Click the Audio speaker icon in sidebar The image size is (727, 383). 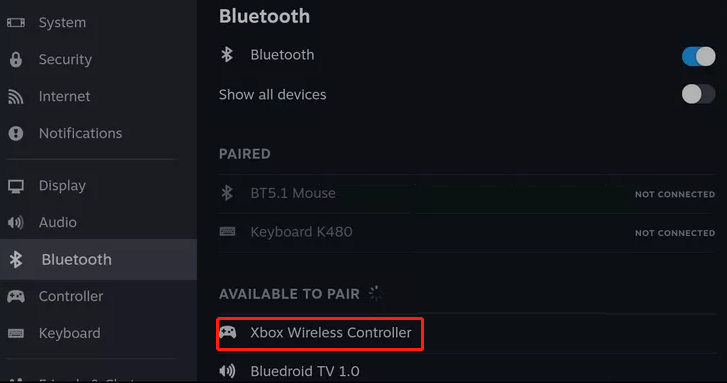(x=15, y=223)
